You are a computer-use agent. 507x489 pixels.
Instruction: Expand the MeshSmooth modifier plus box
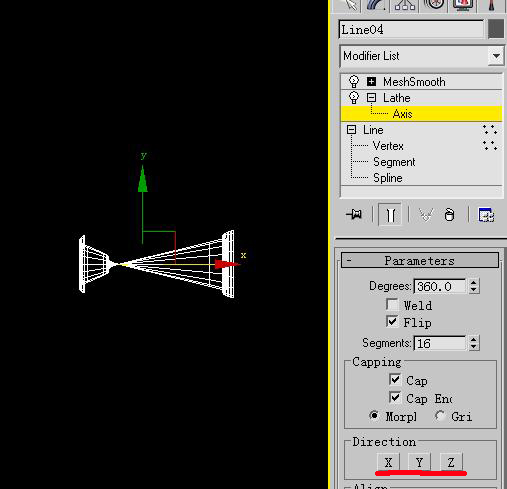pyautogui.click(x=371, y=82)
